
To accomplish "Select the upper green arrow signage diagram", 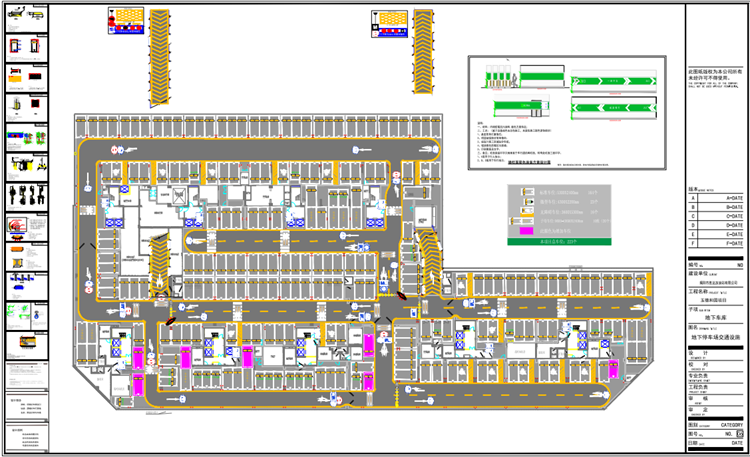I will click(x=613, y=81).
